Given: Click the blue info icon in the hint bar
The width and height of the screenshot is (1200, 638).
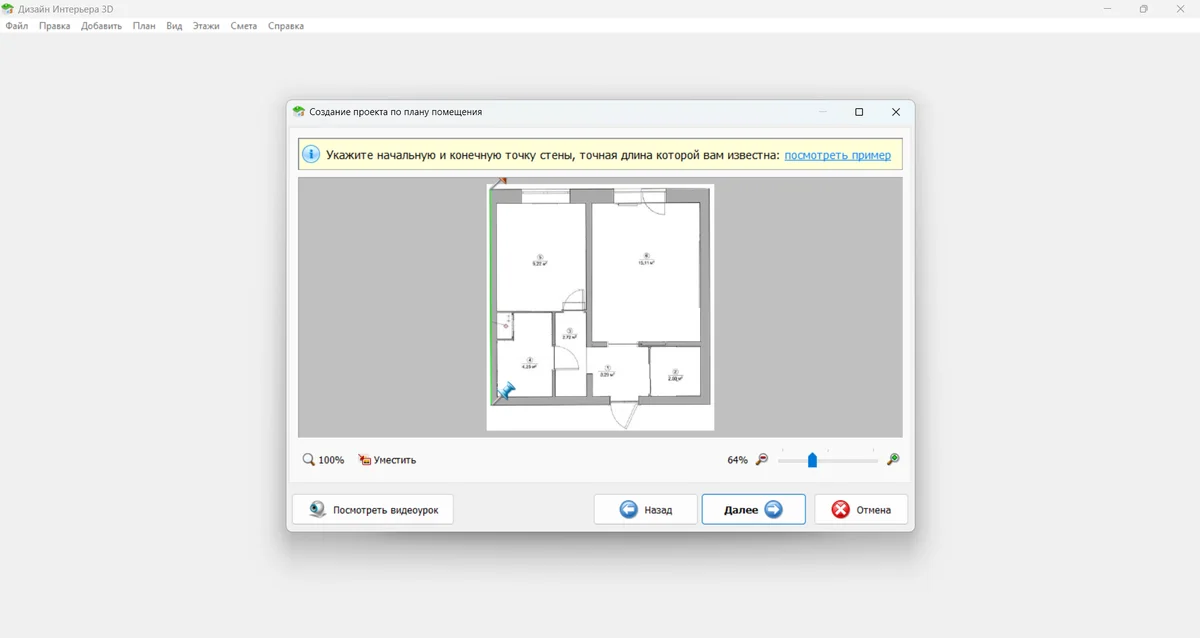Looking at the screenshot, I should coord(311,155).
